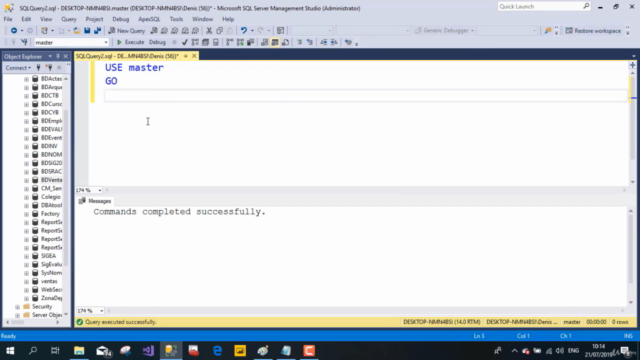Select the SIGEA database in tree
This screenshot has width=640, height=360.
[x=48, y=256]
